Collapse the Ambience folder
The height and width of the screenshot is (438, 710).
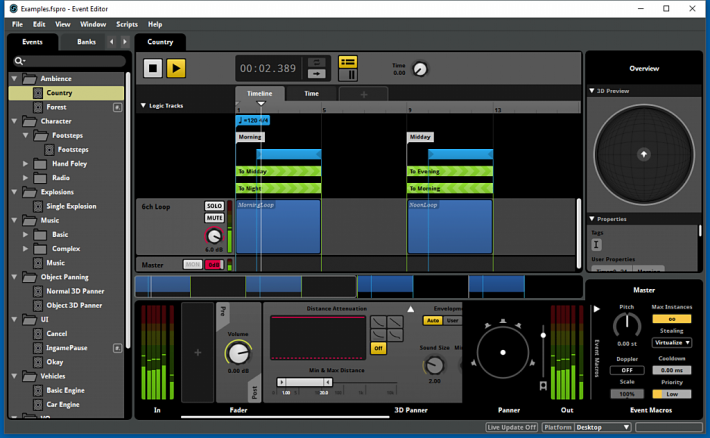[x=14, y=79]
